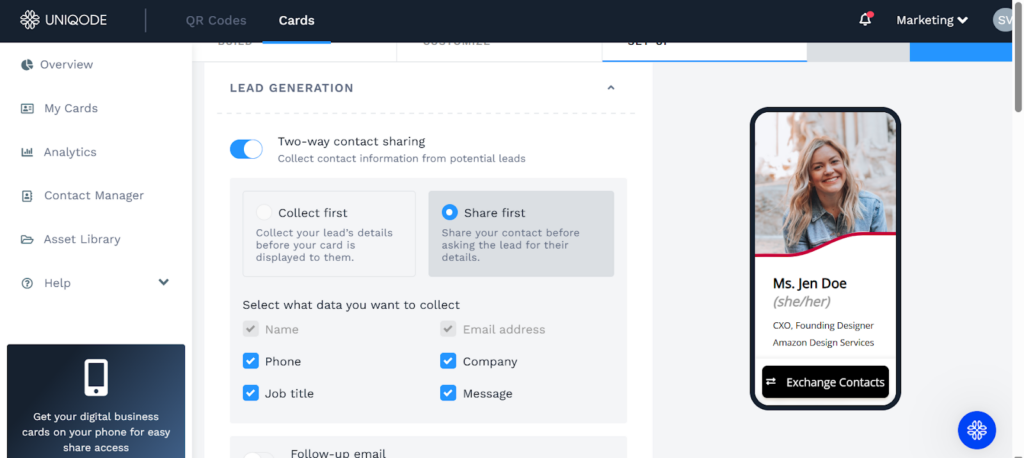Click the Uniqode logo icon
Screen dimensions: 1024x458
tap(30, 20)
